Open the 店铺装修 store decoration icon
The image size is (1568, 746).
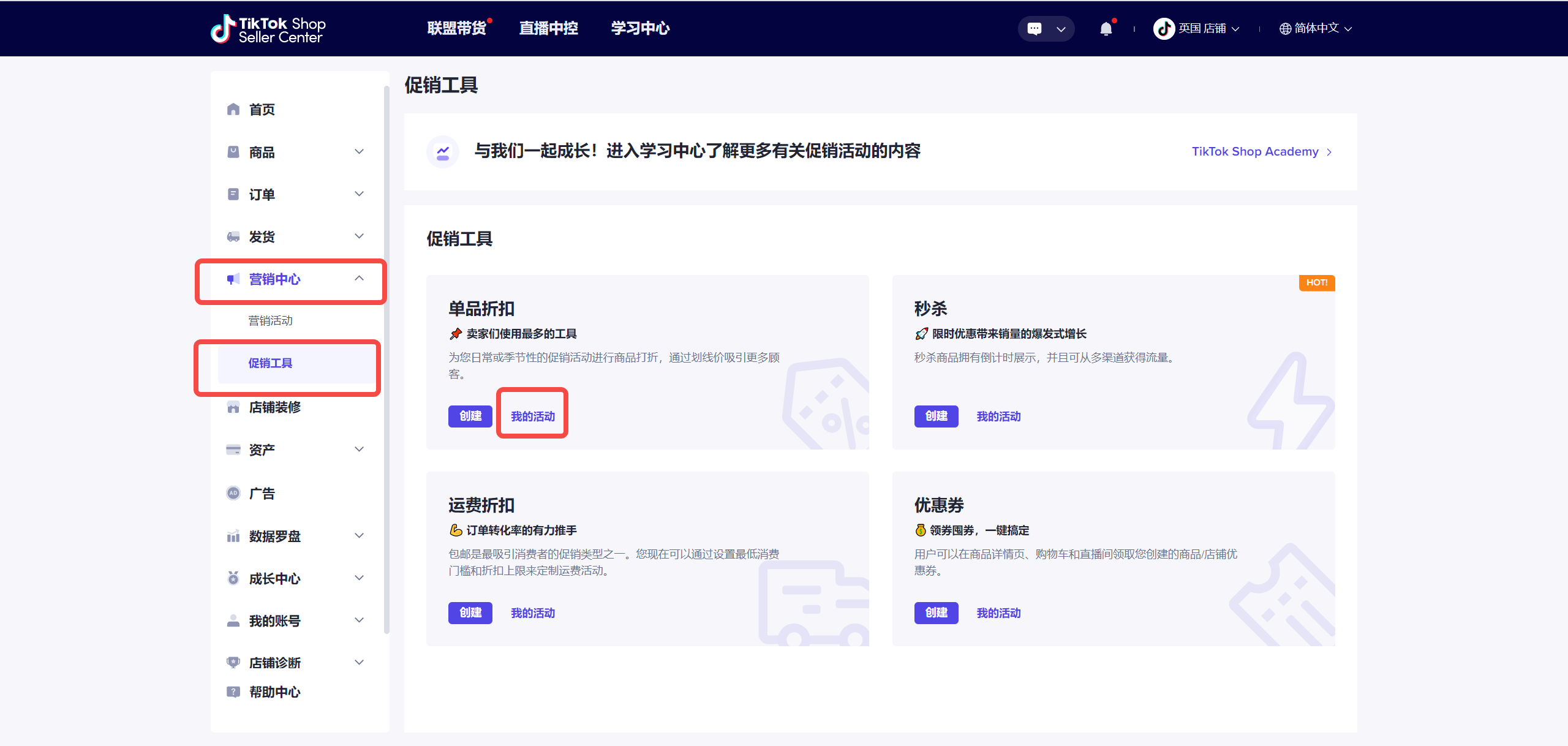pos(233,407)
